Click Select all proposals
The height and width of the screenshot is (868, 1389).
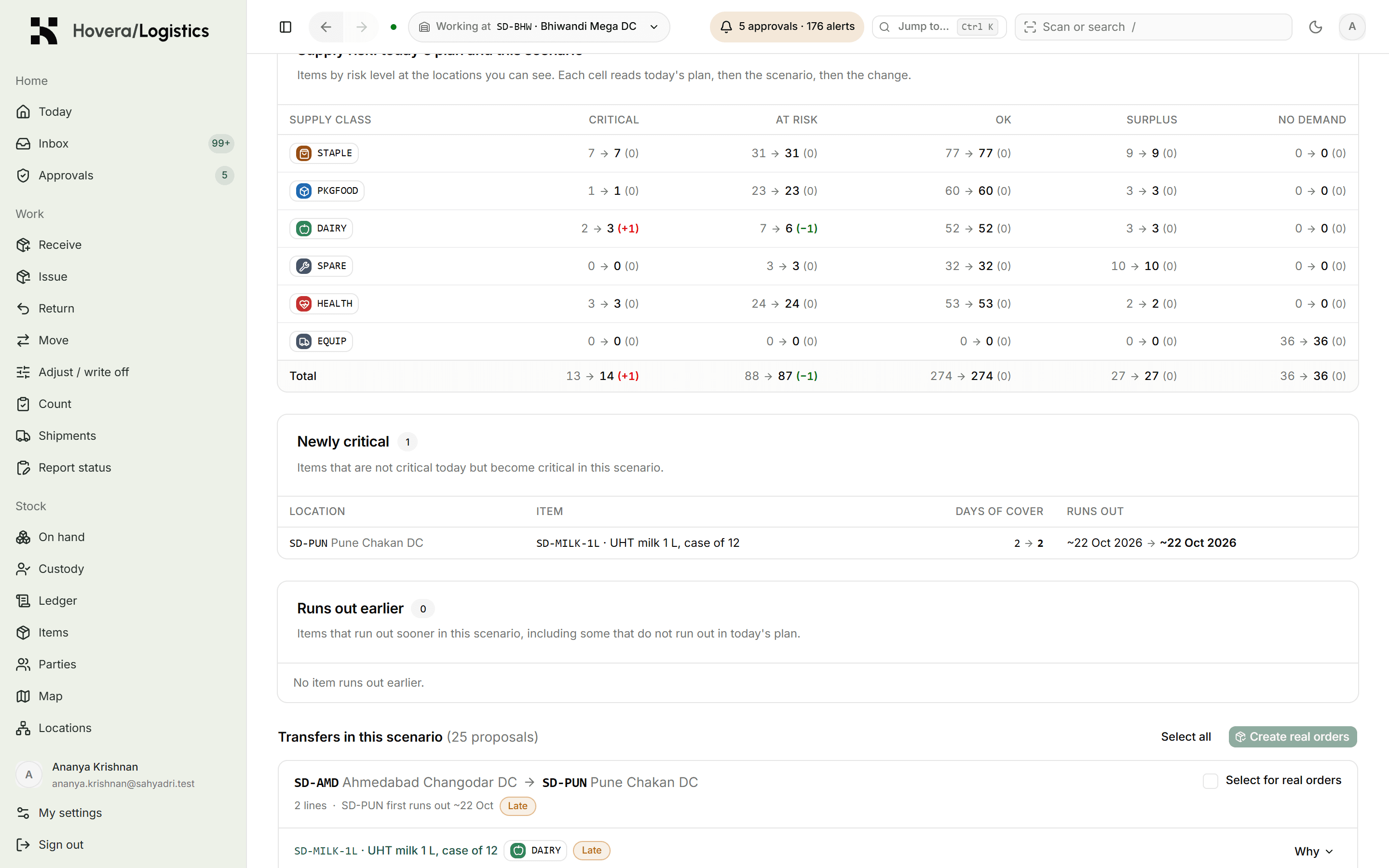pyautogui.click(x=1186, y=737)
